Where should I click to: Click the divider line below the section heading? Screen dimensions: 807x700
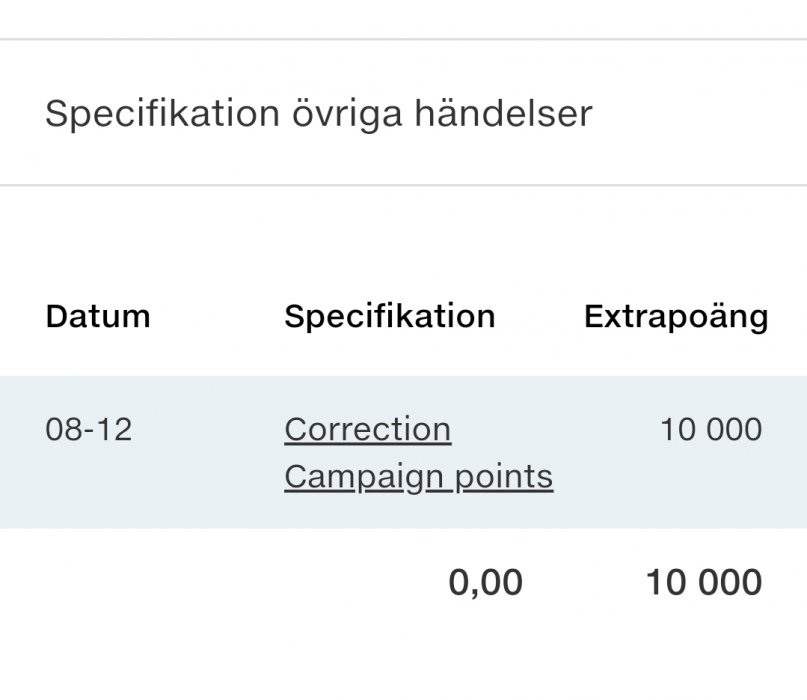(x=403, y=185)
